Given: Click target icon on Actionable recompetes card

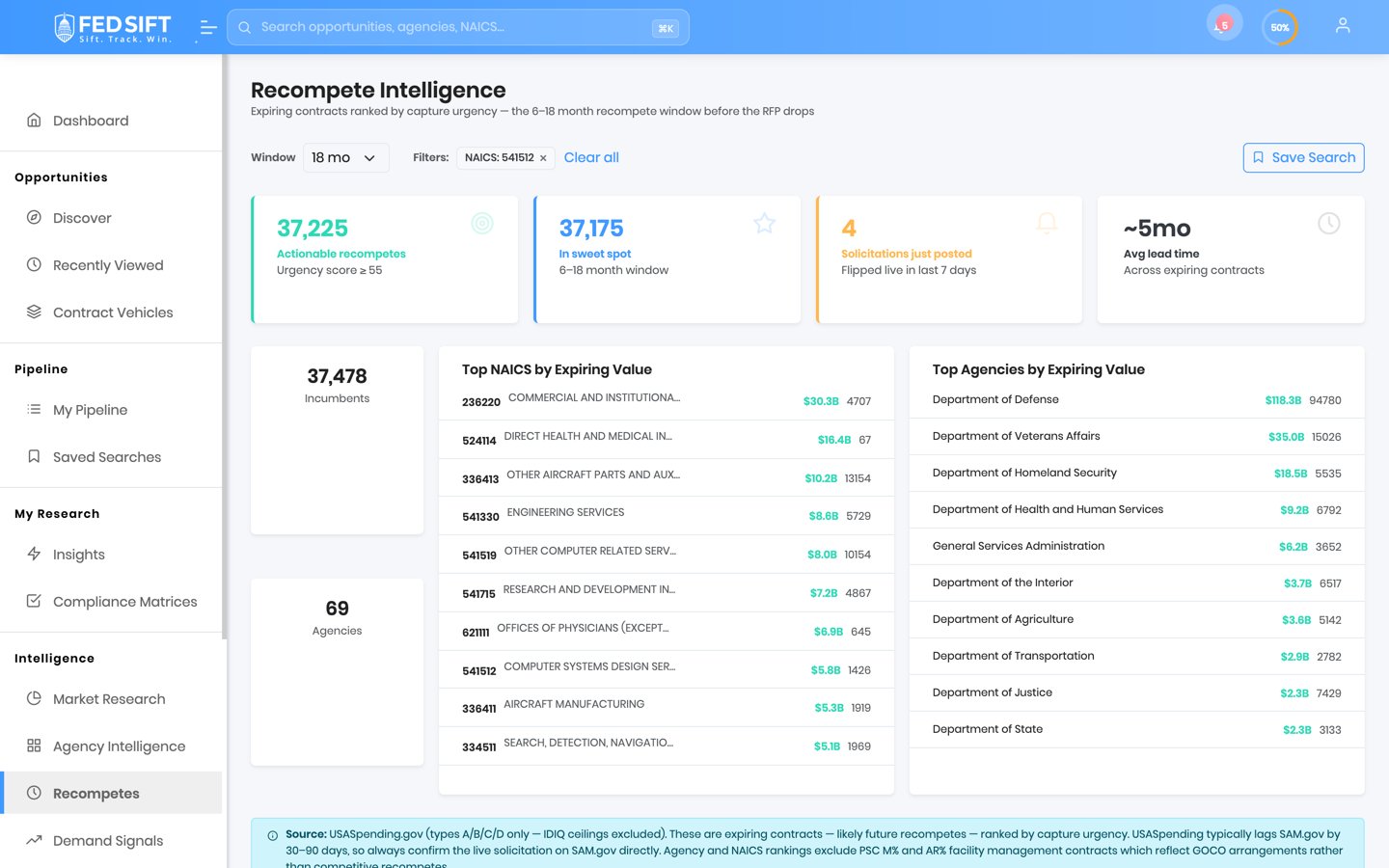Looking at the screenshot, I should click(x=482, y=224).
